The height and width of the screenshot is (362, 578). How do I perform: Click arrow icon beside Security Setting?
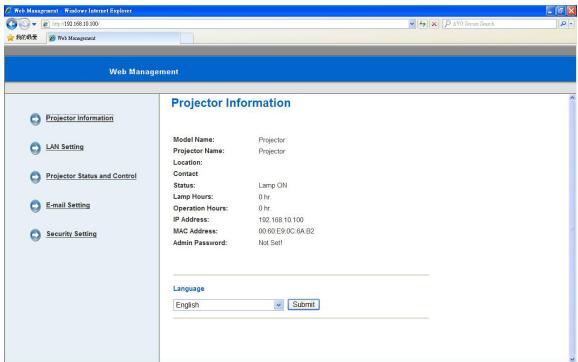(35, 235)
